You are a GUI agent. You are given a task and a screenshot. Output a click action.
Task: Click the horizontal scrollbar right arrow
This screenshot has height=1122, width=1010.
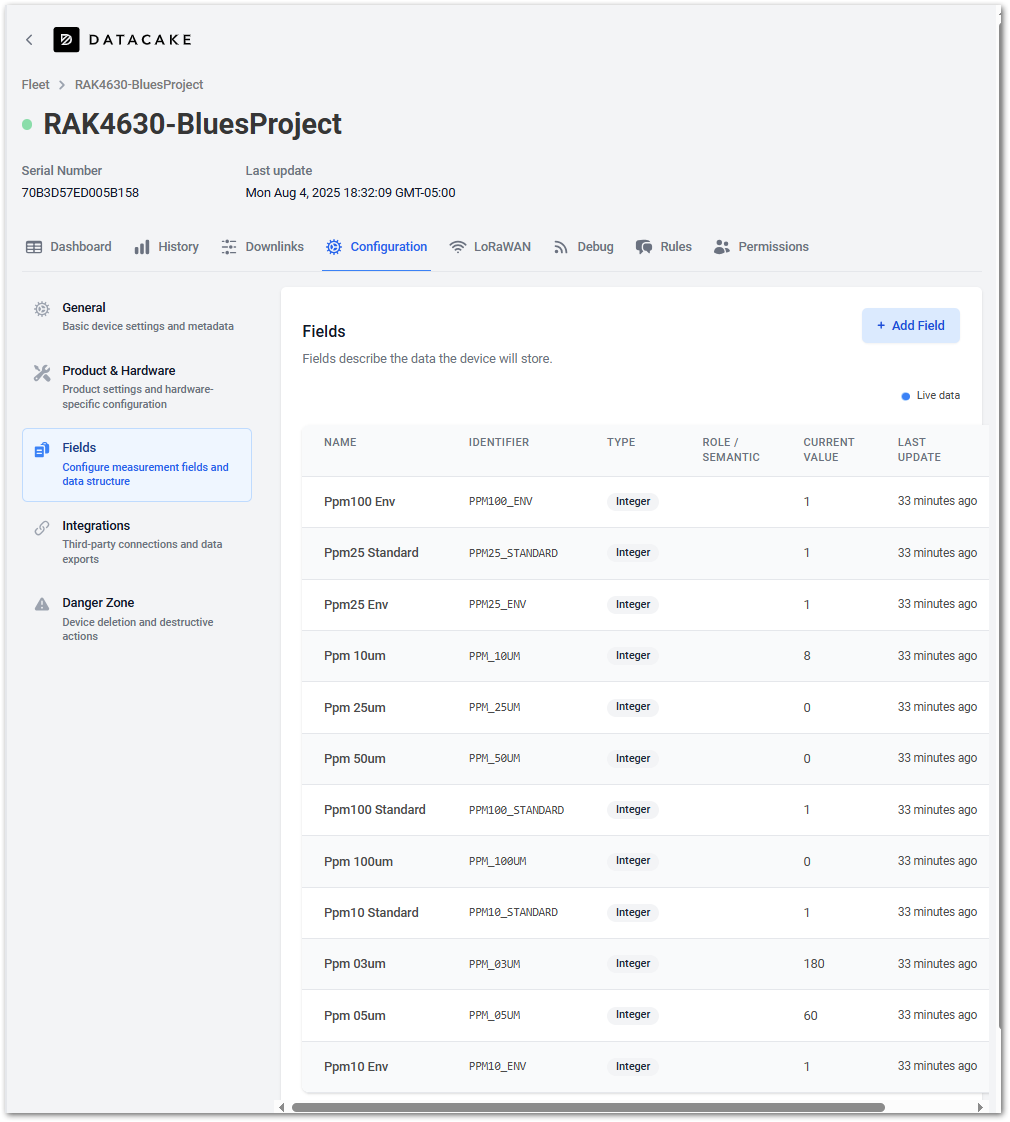click(980, 1107)
